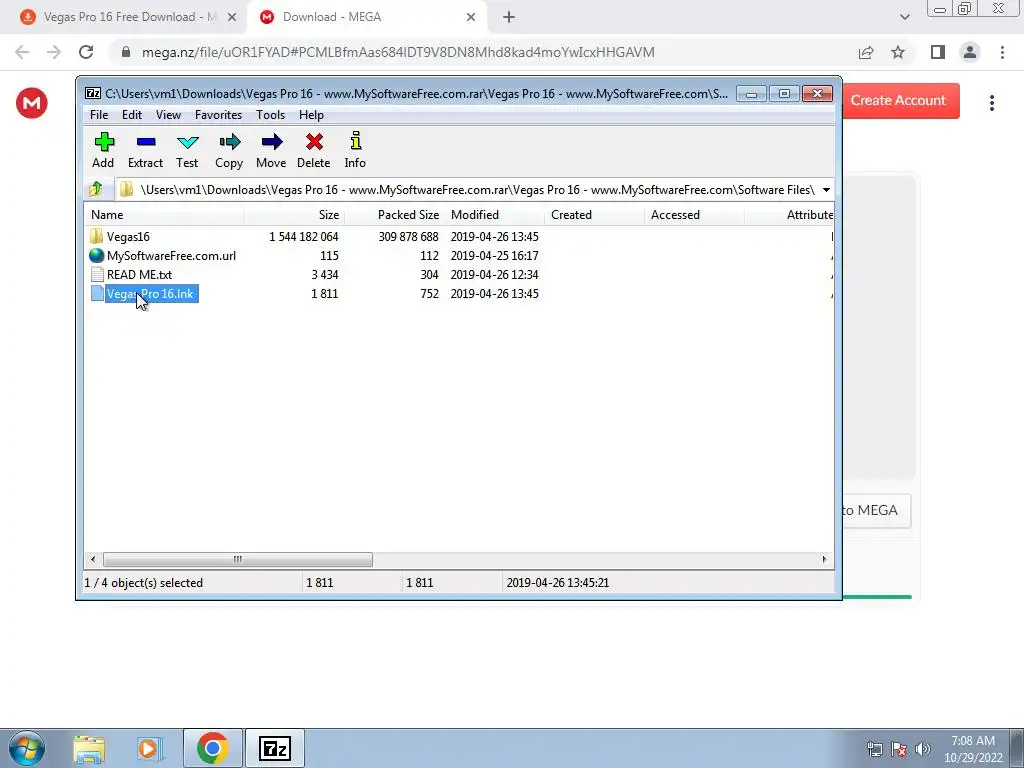Select the Move toolbar icon

271,150
